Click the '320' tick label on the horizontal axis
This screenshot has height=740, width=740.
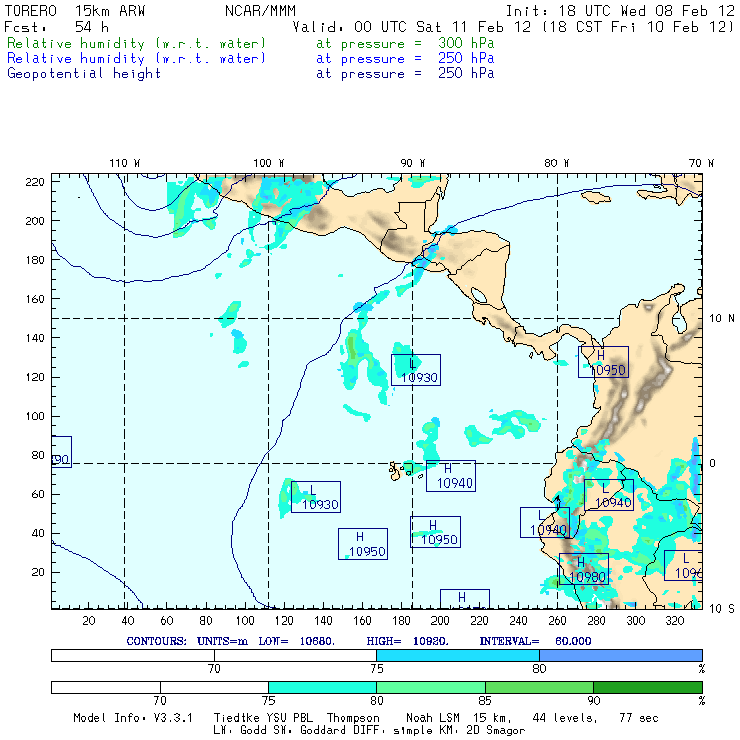click(674, 621)
